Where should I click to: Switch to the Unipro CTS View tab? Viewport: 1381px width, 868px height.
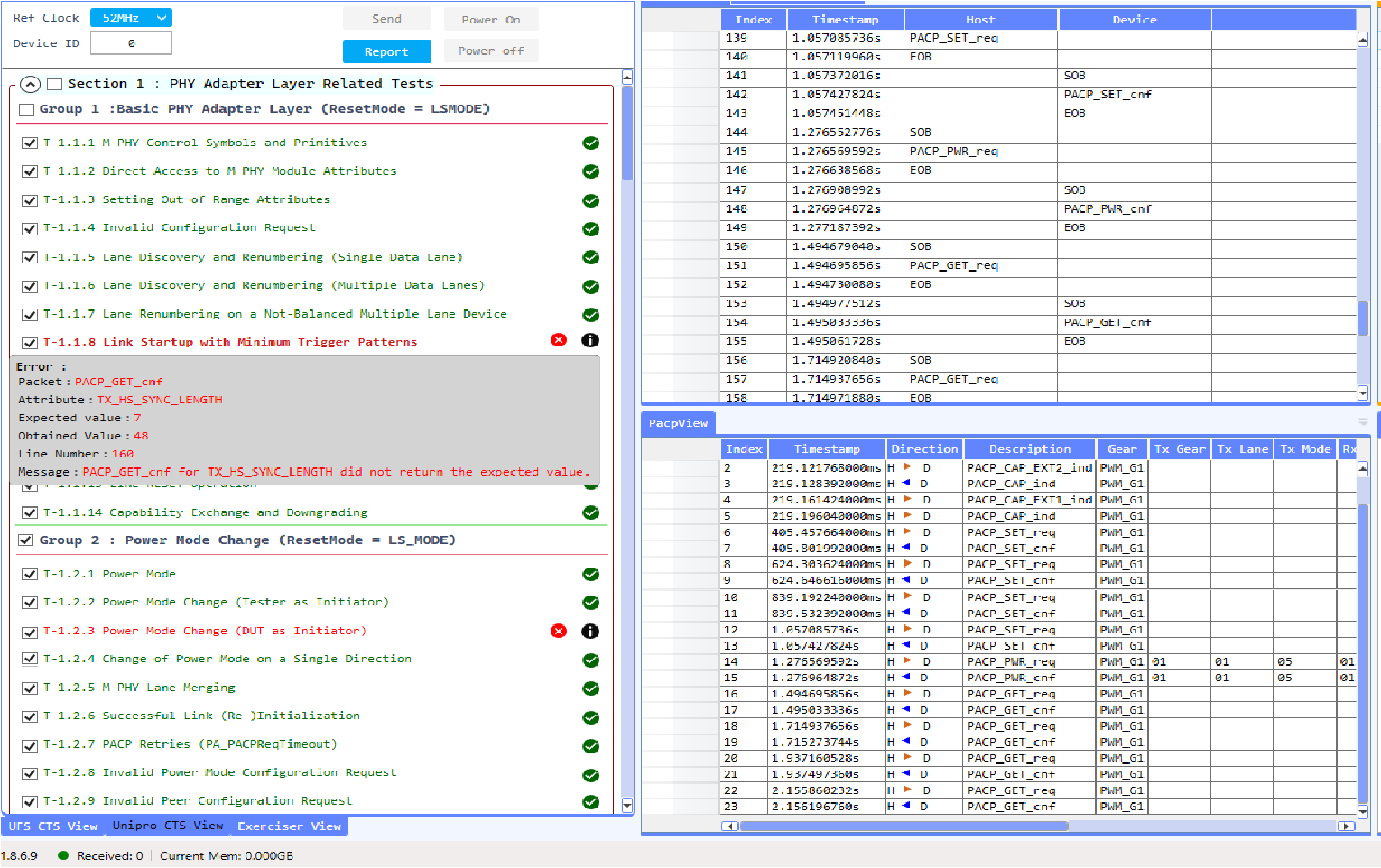pyautogui.click(x=168, y=826)
